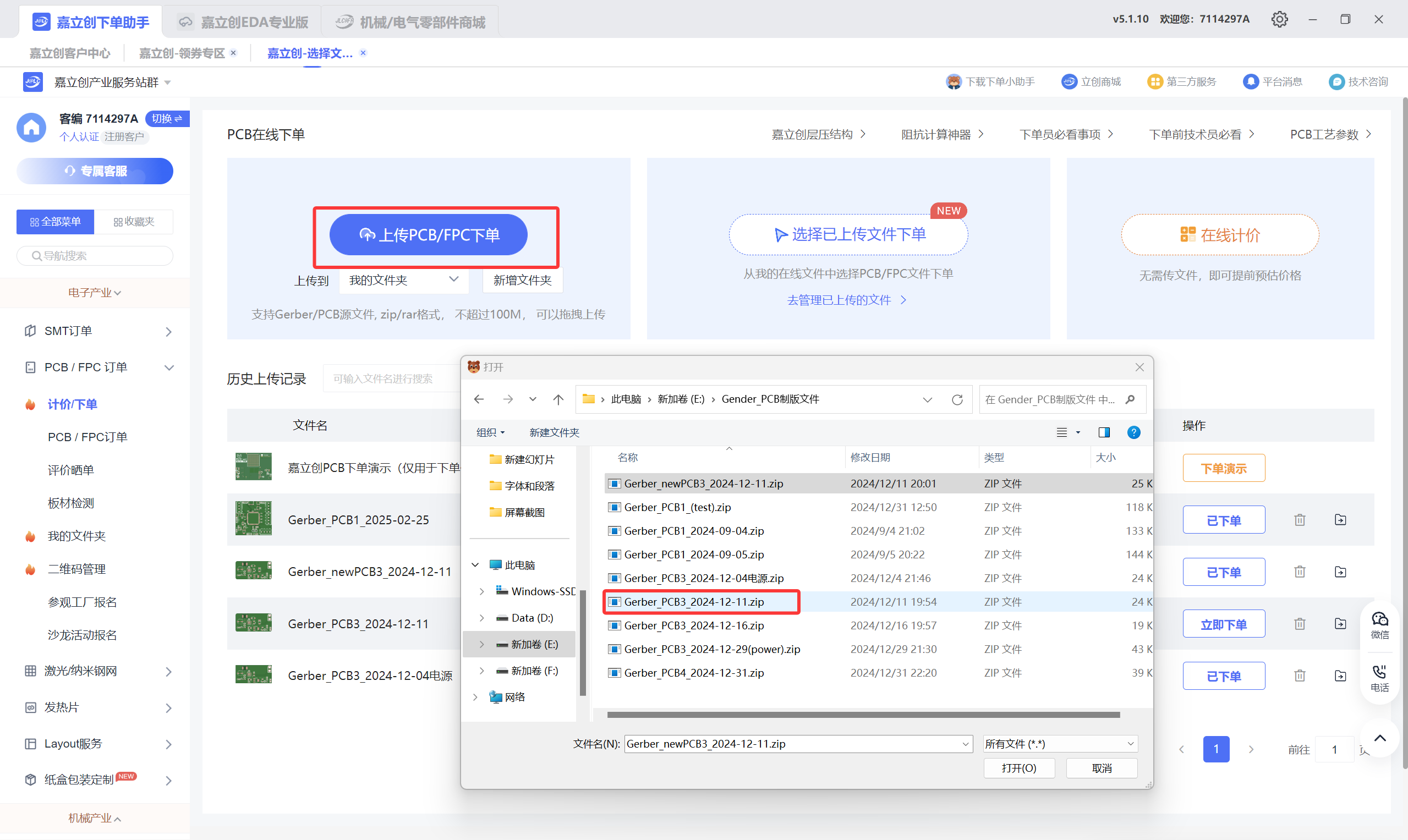Go up one folder in file dialog
1408x840 pixels.
(x=558, y=399)
